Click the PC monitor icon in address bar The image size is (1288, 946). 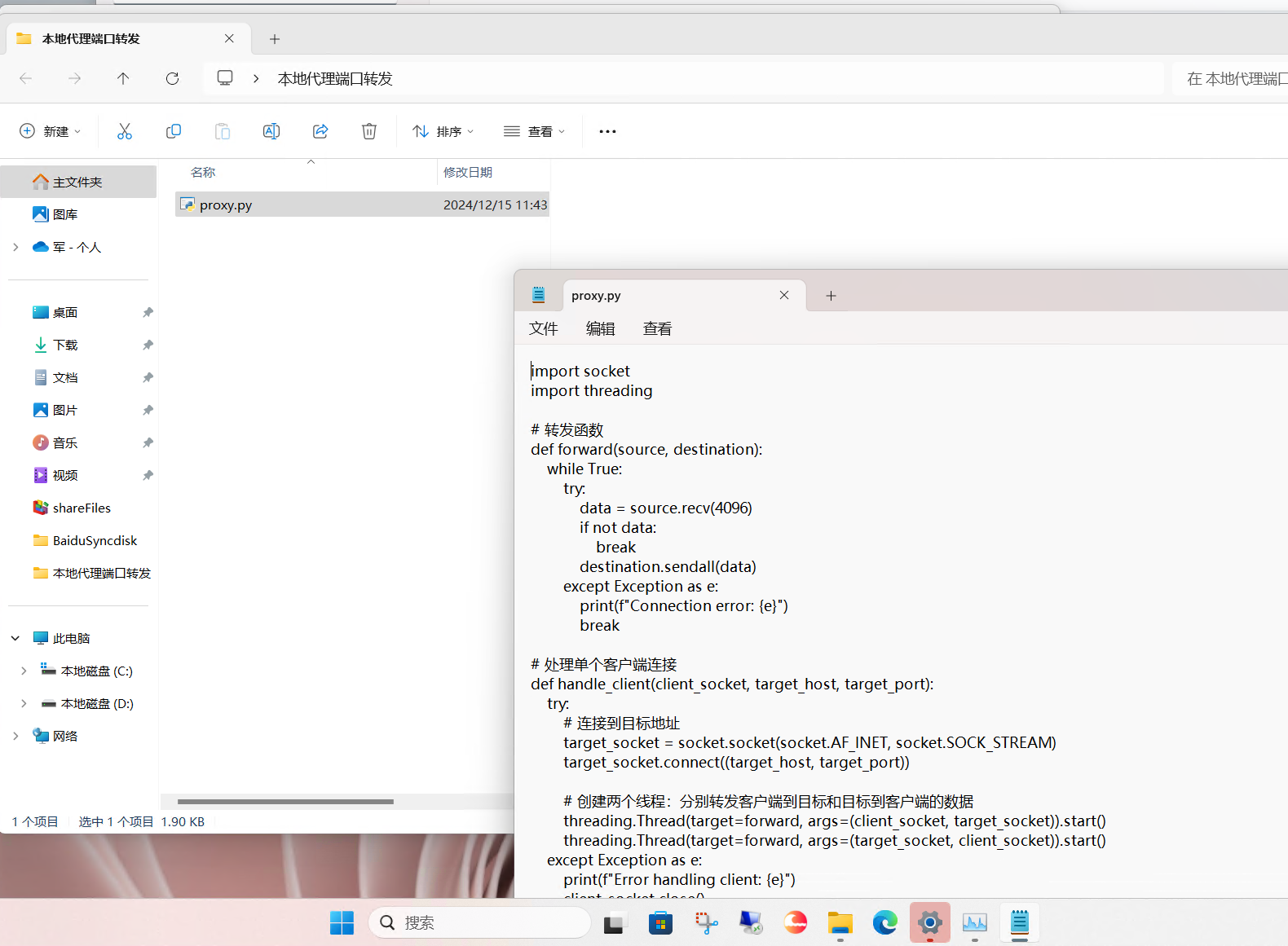point(225,78)
